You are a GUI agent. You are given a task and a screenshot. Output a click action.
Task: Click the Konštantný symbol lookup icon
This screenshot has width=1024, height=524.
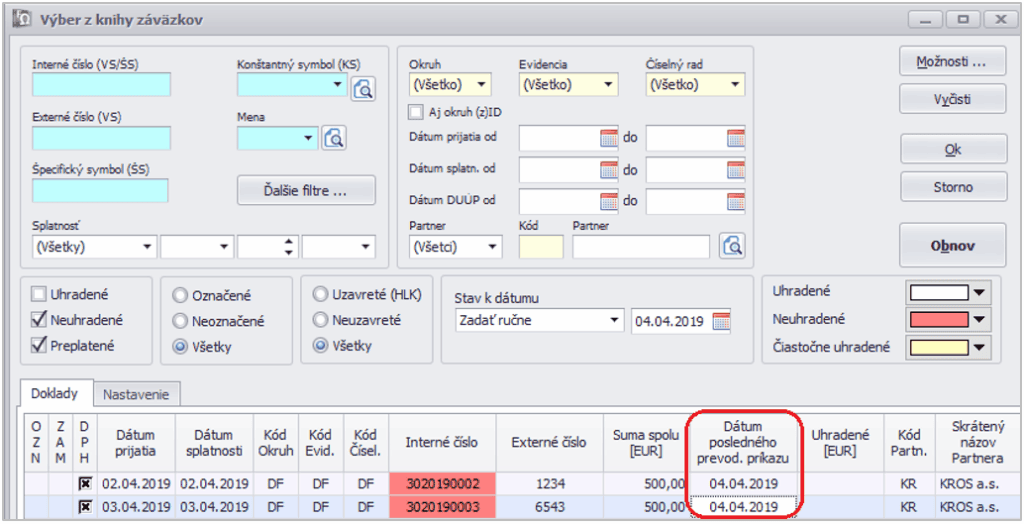[x=363, y=89]
